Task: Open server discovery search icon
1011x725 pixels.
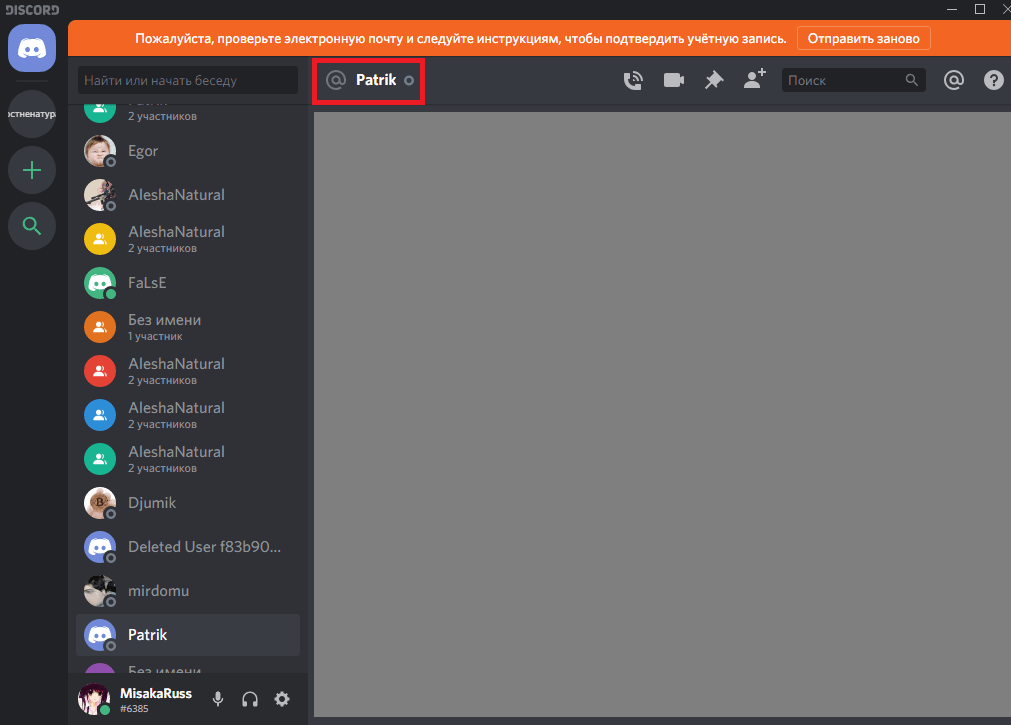Action: tap(32, 227)
